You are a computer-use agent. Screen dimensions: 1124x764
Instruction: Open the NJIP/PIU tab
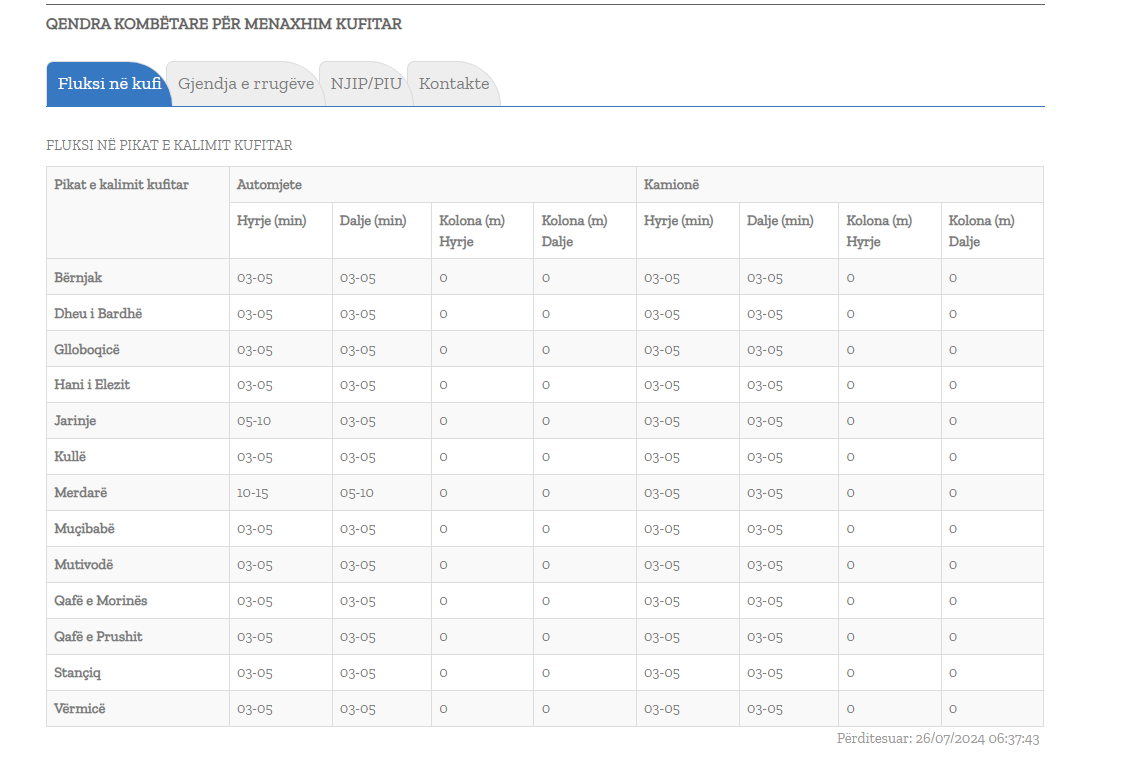click(366, 84)
